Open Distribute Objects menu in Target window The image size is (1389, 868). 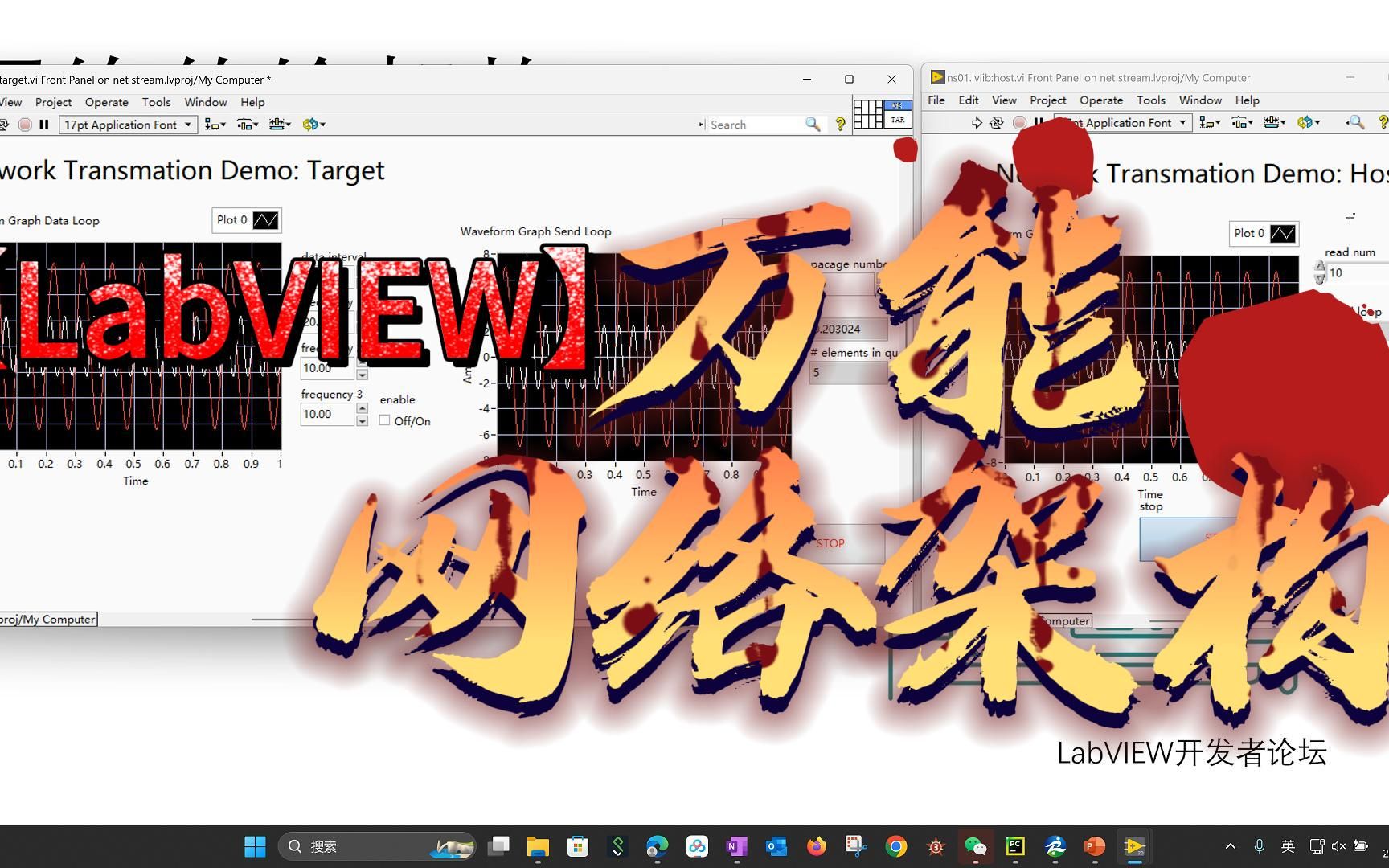[247, 125]
